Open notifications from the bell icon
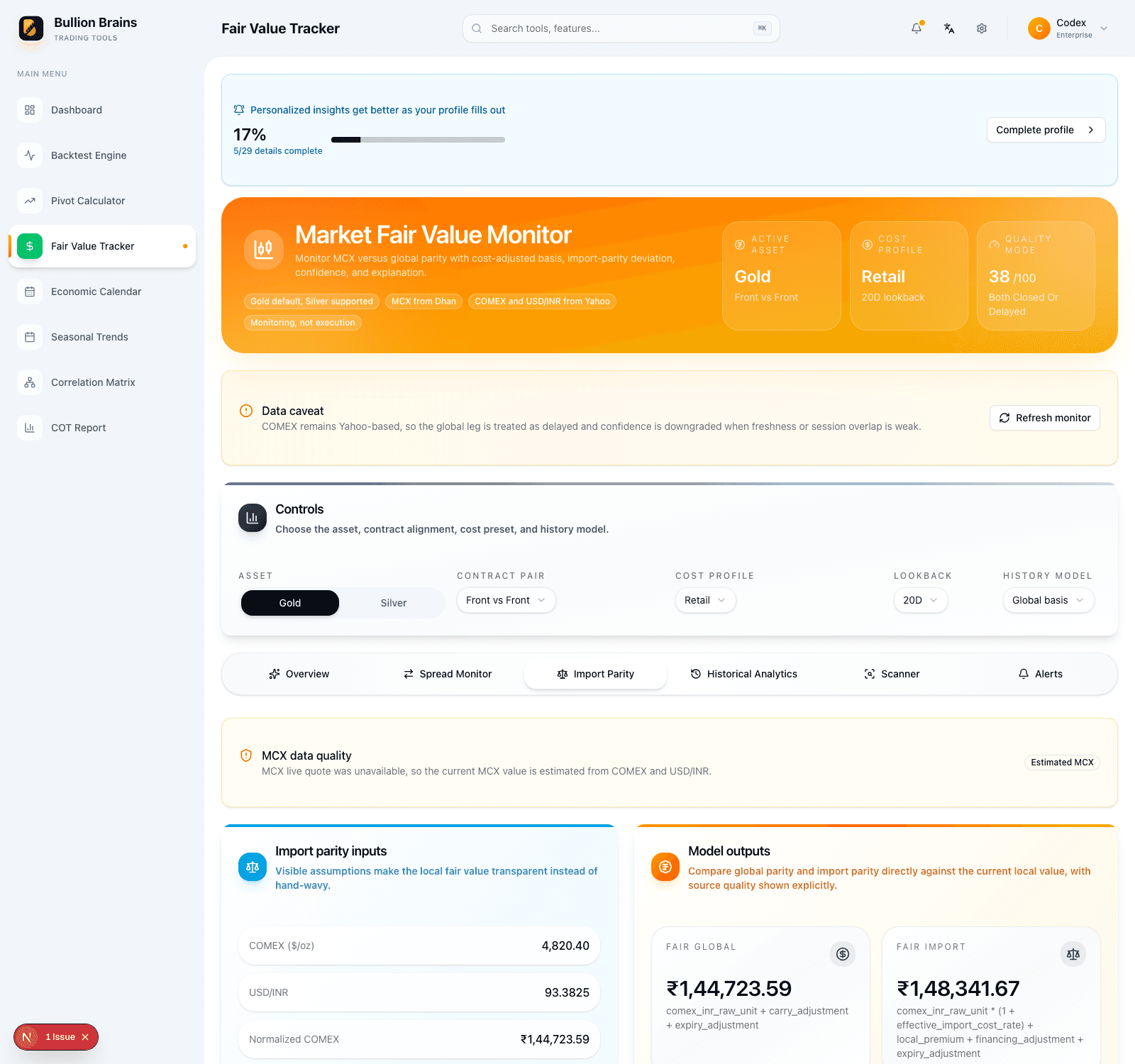The height and width of the screenshot is (1064, 1135). click(x=917, y=28)
